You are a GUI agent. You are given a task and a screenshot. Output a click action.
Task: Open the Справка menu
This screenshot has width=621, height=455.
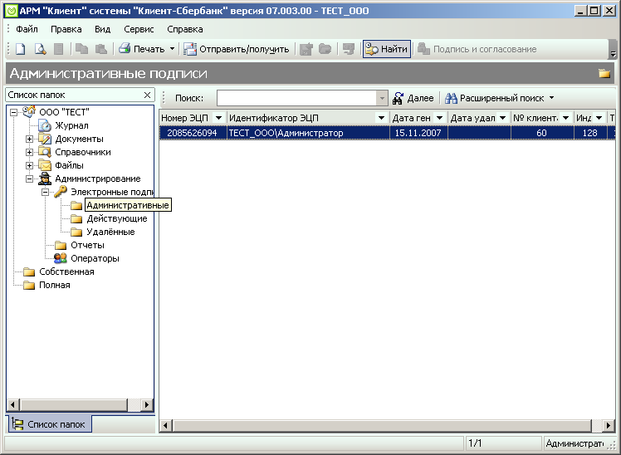[185, 29]
